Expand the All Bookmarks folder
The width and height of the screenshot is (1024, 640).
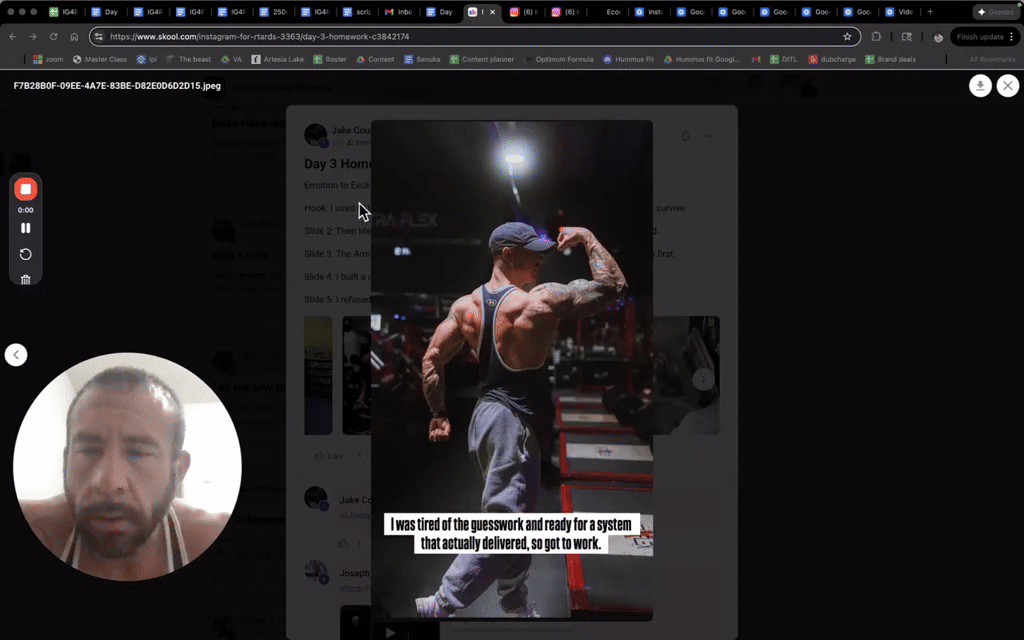pyautogui.click(x=992, y=59)
